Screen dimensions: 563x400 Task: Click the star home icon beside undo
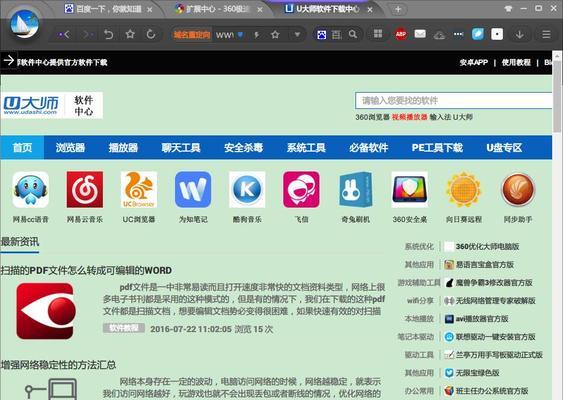(x=130, y=34)
